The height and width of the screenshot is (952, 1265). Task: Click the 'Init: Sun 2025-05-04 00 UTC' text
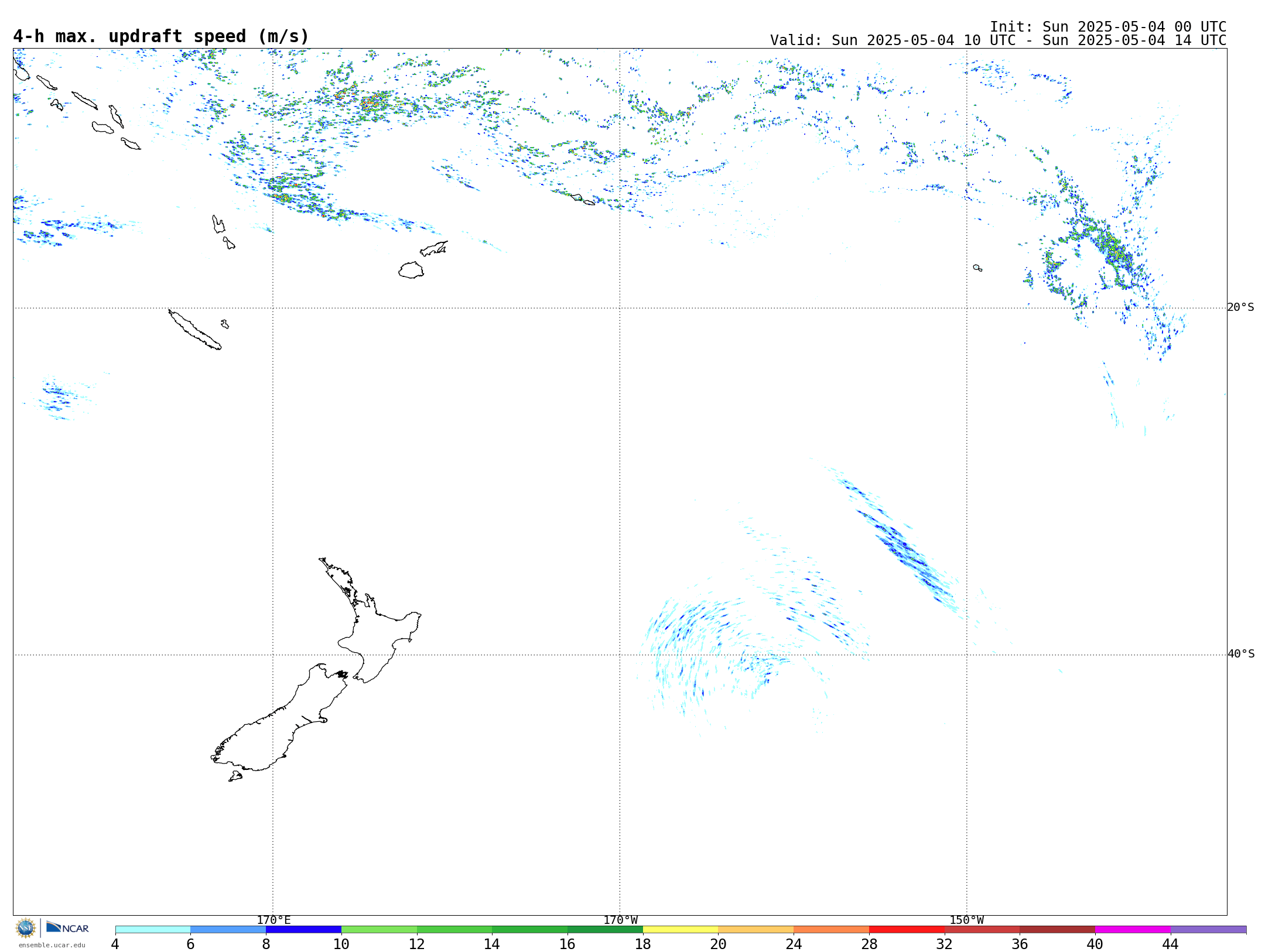coord(1108,27)
